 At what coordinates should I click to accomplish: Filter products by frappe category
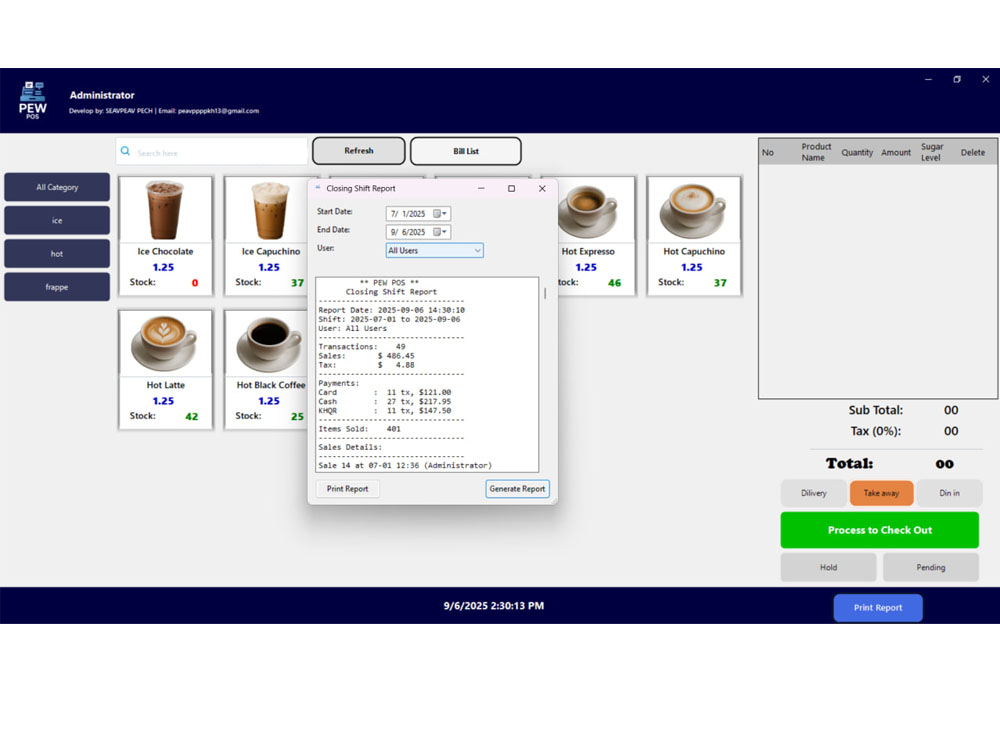(x=57, y=287)
